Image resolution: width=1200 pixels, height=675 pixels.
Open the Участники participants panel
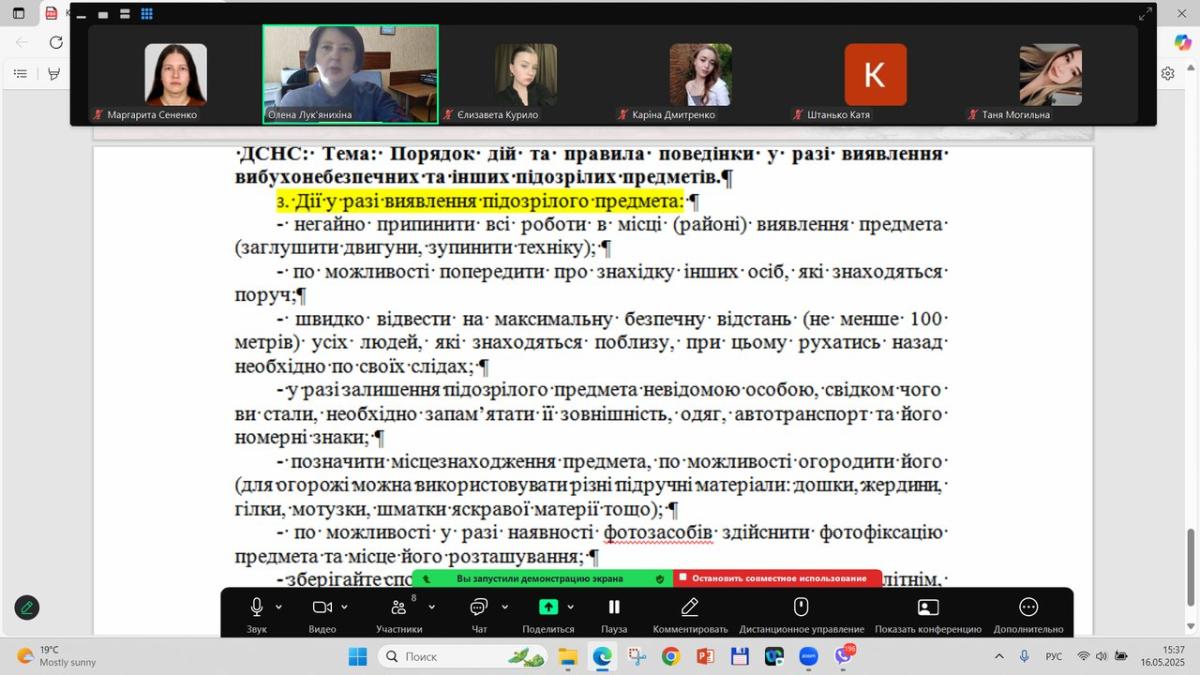[399, 607]
